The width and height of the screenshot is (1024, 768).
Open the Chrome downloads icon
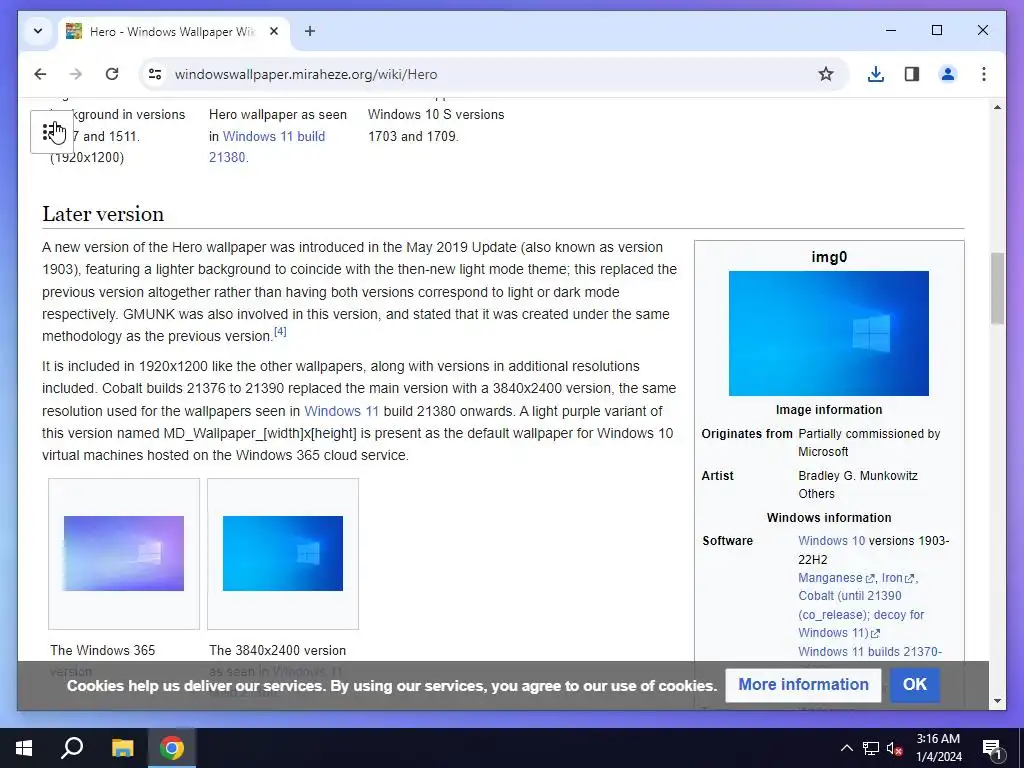tap(876, 74)
